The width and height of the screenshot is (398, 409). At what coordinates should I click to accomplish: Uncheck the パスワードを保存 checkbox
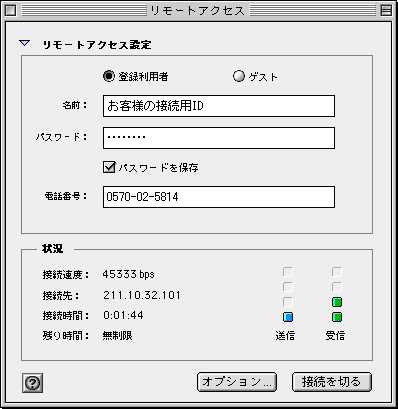point(109,167)
